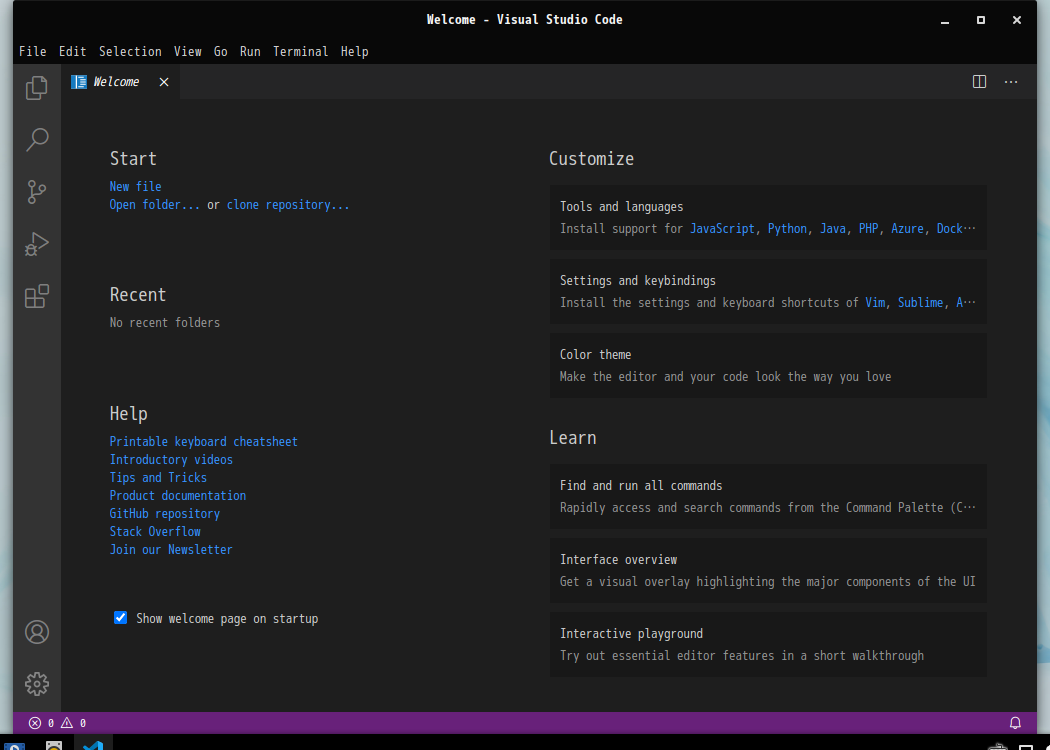Screen dimensions: 1050x750
Task: Click the No recent folders text
Action: click(x=165, y=322)
